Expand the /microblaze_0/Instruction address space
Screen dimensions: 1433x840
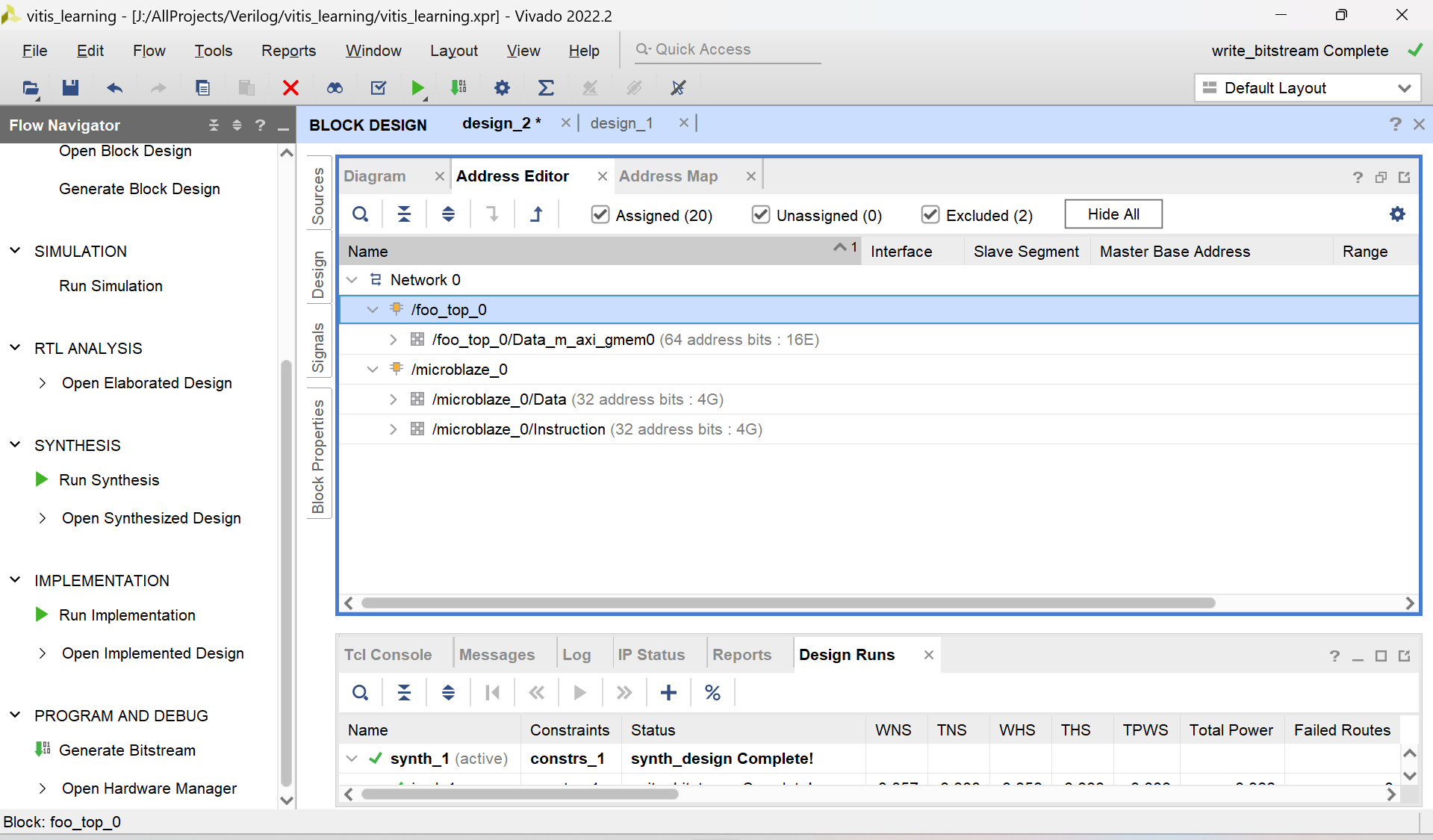click(394, 429)
